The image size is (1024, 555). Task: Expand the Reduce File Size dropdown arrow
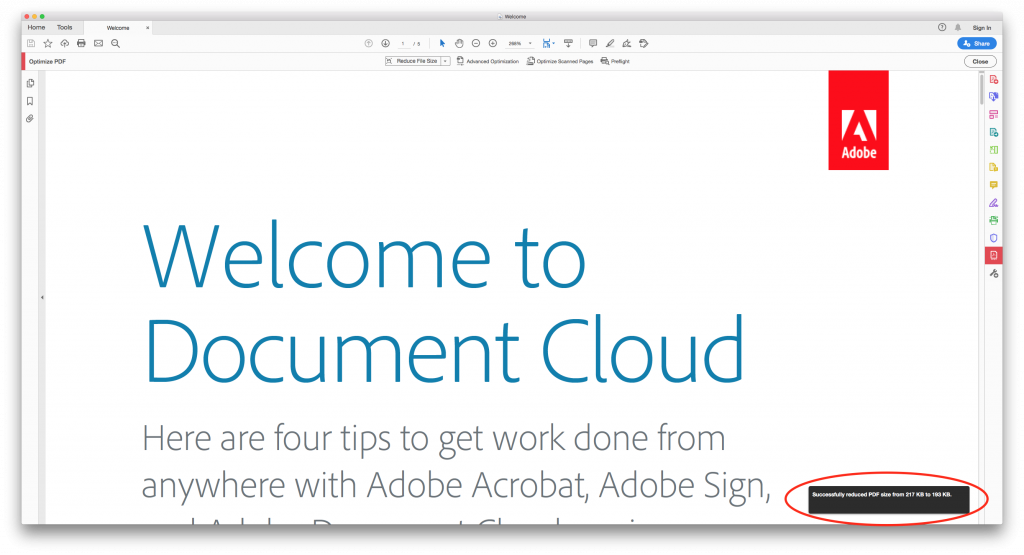(x=445, y=61)
